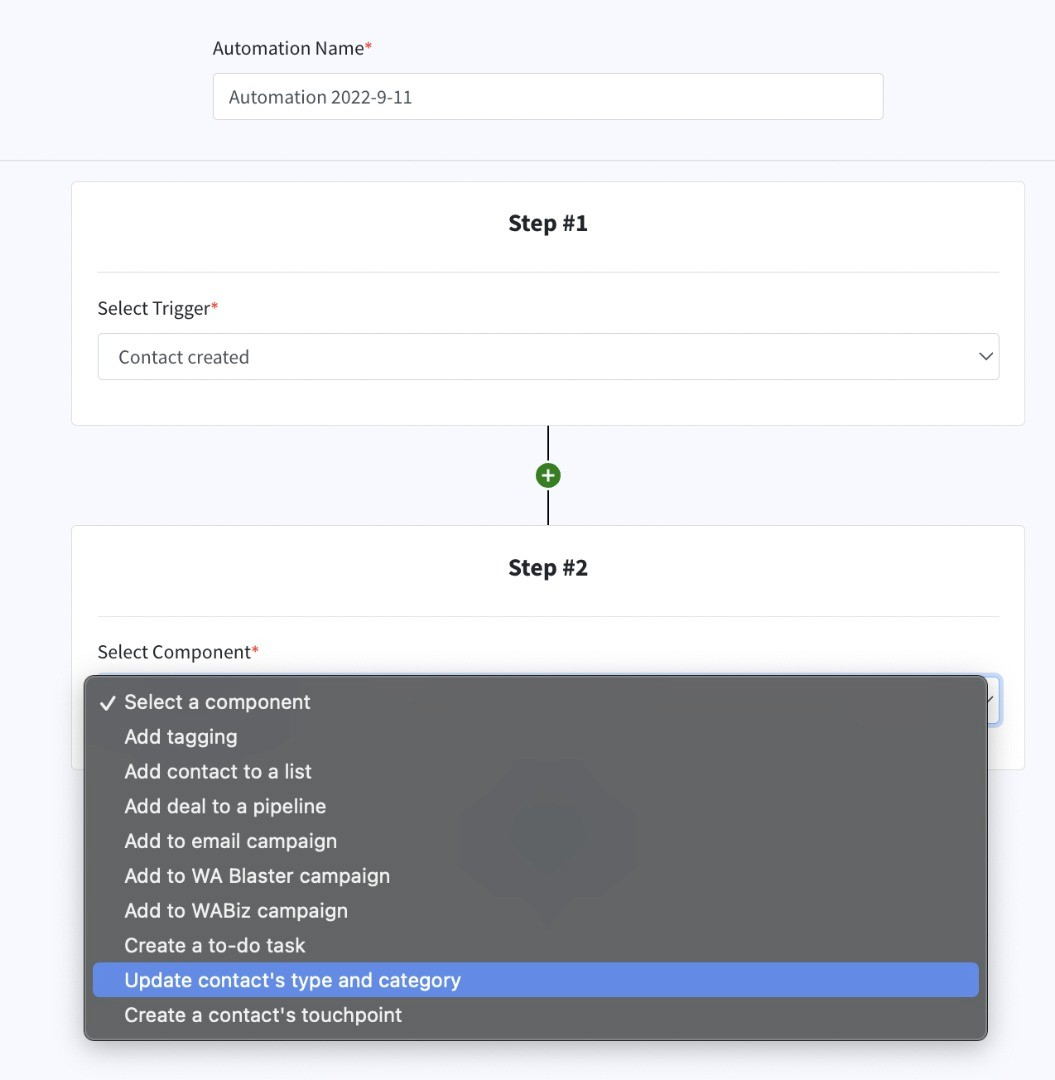Click the 'Select Component' label
This screenshot has height=1080, width=1055.
tap(173, 652)
